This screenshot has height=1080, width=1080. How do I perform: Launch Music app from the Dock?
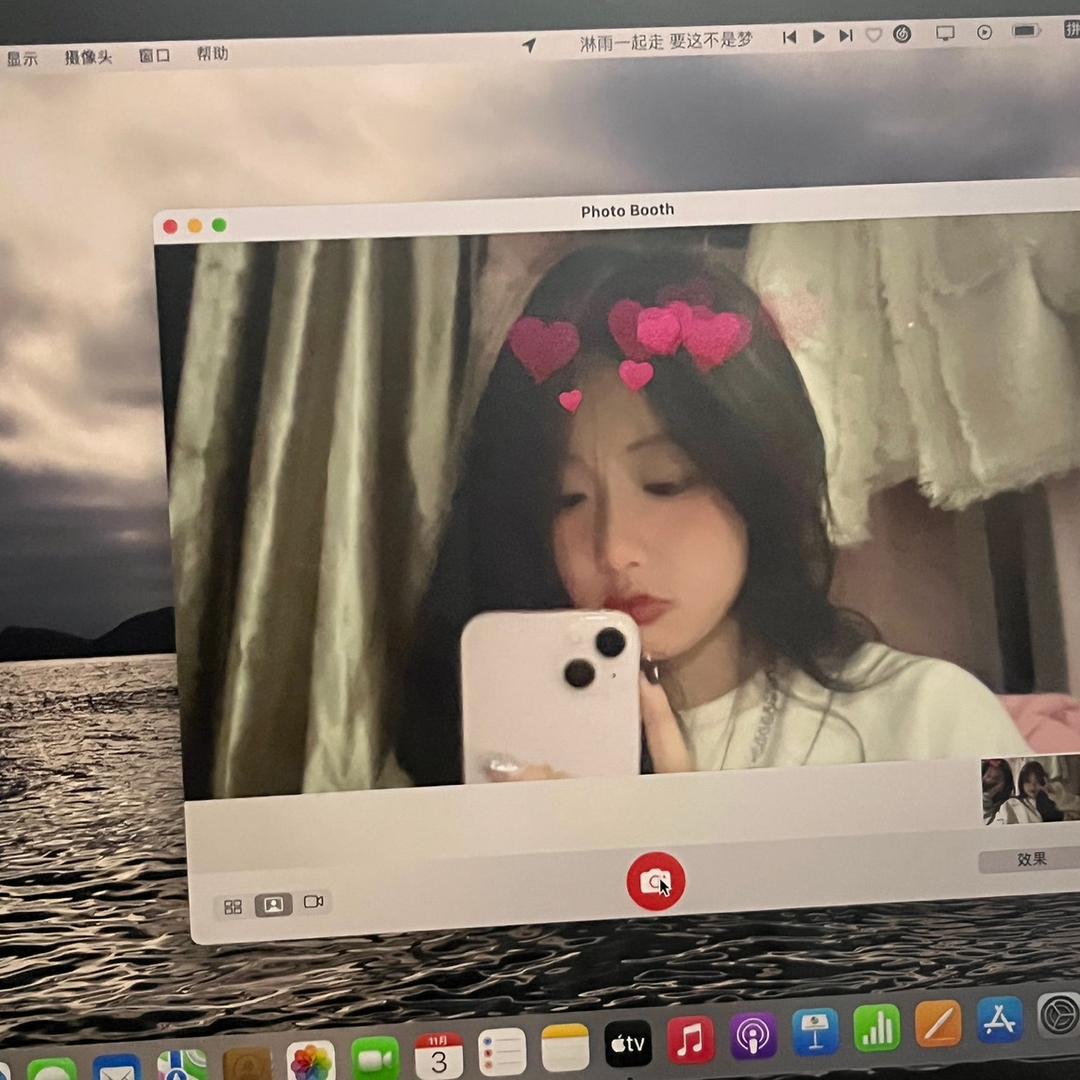click(x=690, y=1040)
